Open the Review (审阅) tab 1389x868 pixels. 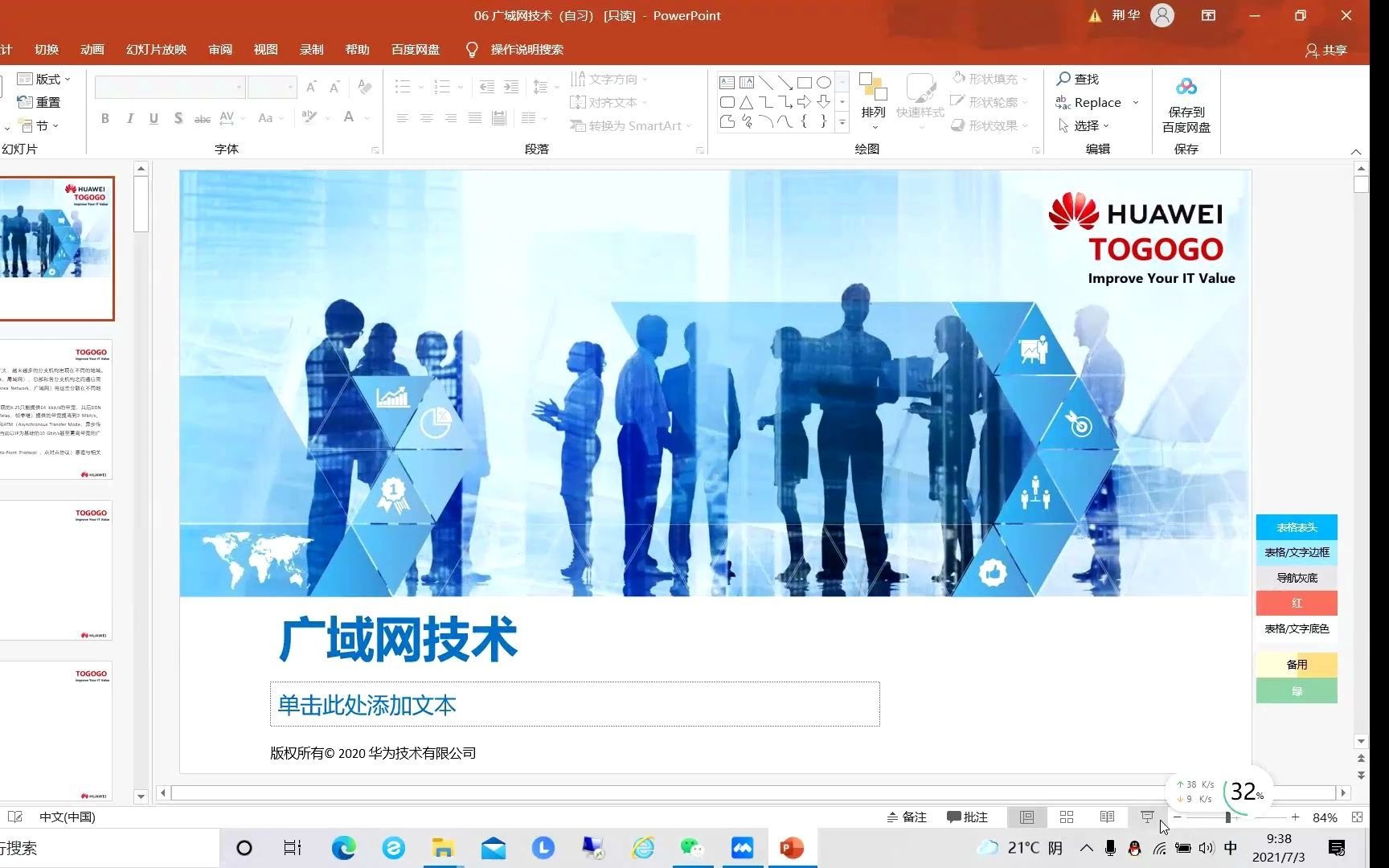(220, 49)
